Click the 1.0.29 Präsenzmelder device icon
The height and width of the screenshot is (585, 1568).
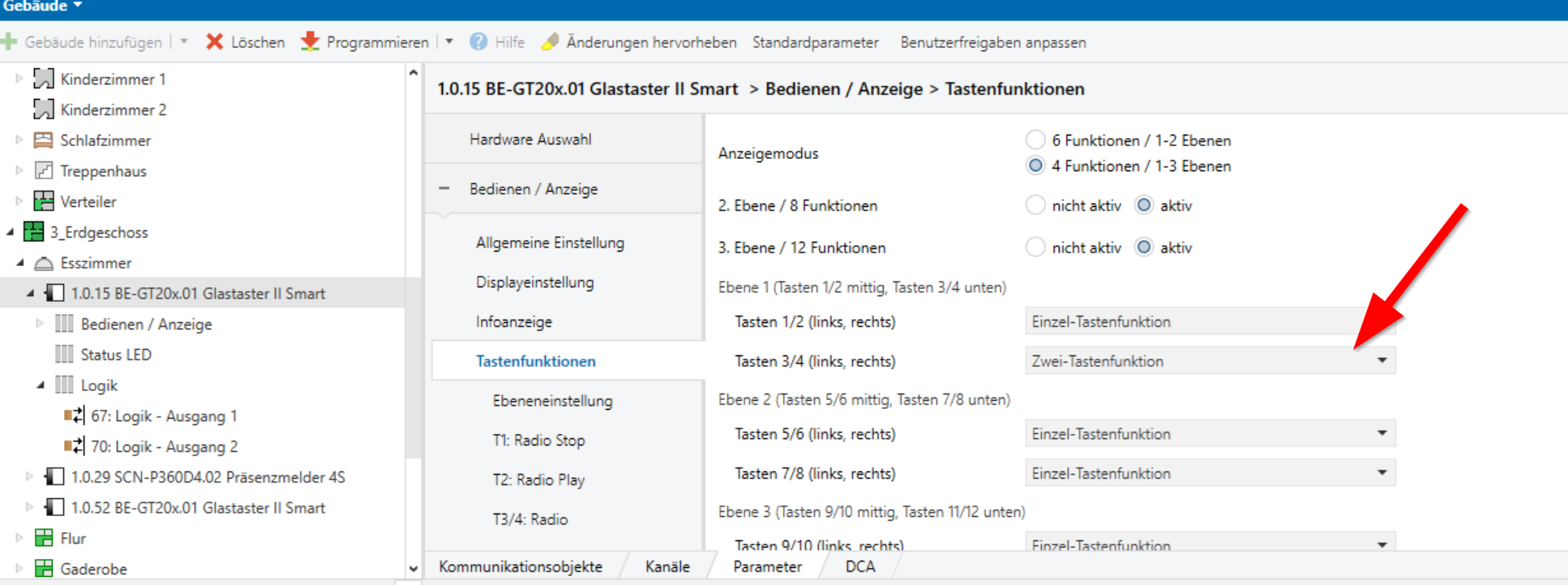(x=54, y=476)
